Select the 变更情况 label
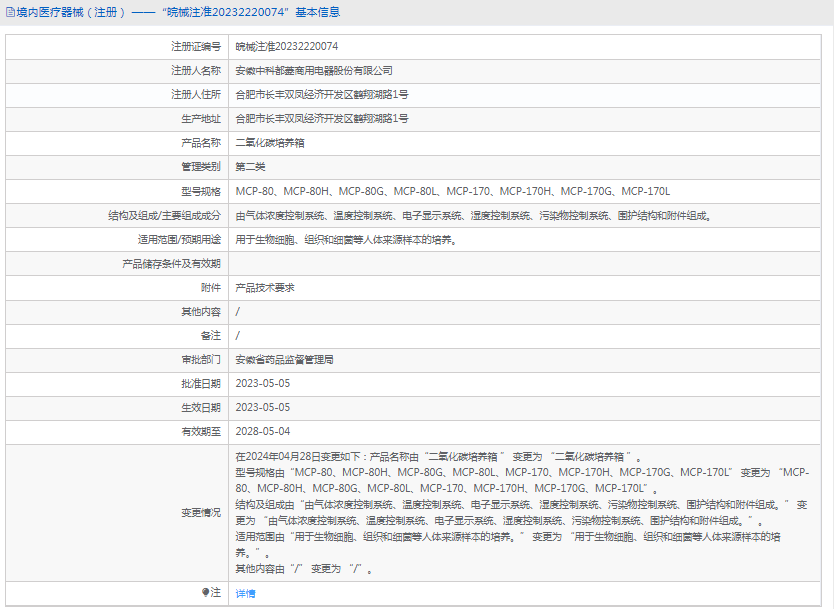This screenshot has width=834, height=609. pos(201,513)
